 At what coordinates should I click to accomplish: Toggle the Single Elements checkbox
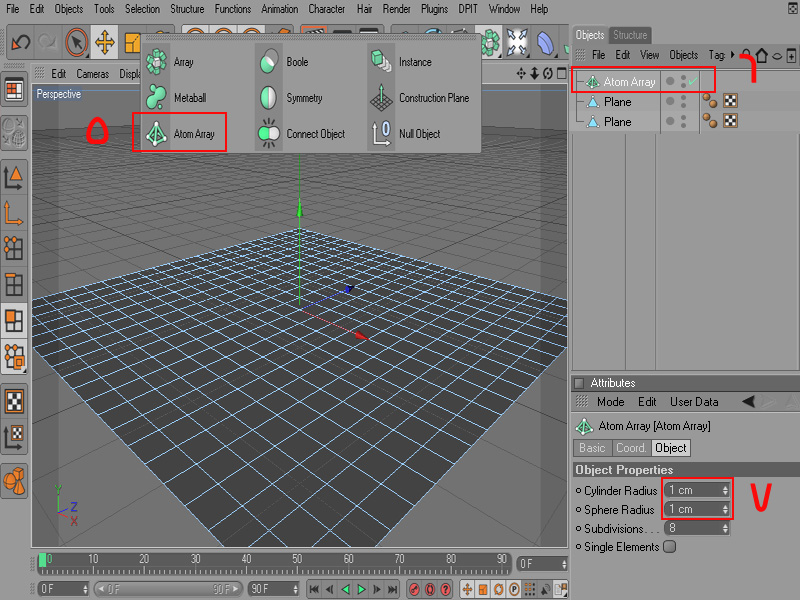click(x=670, y=546)
